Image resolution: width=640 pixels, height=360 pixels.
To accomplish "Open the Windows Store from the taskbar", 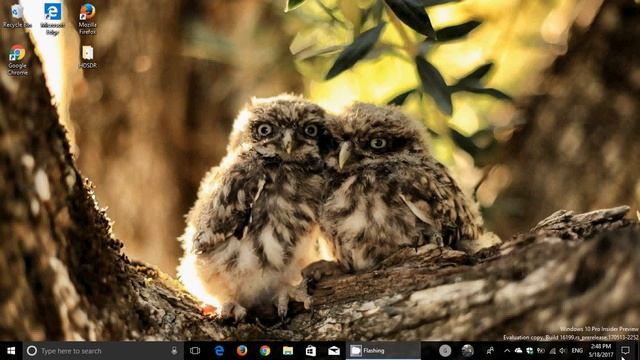I will pos(311,351).
